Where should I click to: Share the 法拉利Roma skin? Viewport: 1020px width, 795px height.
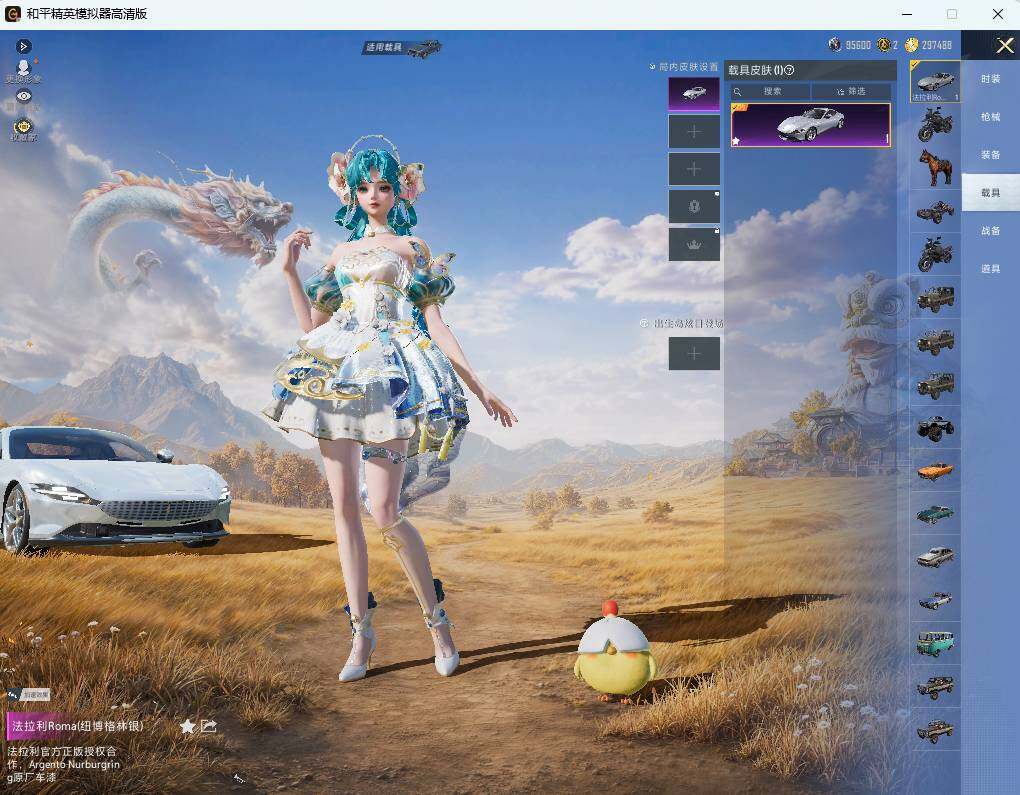tap(208, 725)
